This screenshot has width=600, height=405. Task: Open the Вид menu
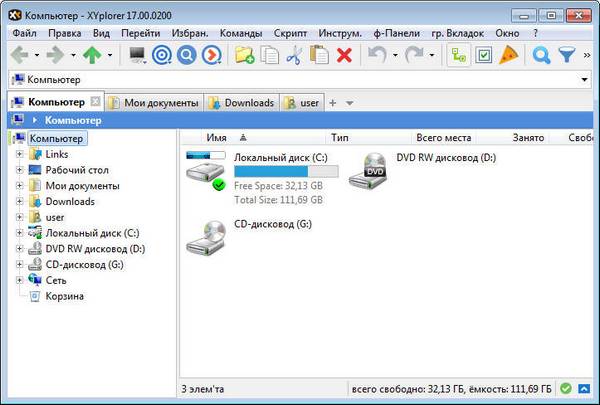pyautogui.click(x=101, y=33)
